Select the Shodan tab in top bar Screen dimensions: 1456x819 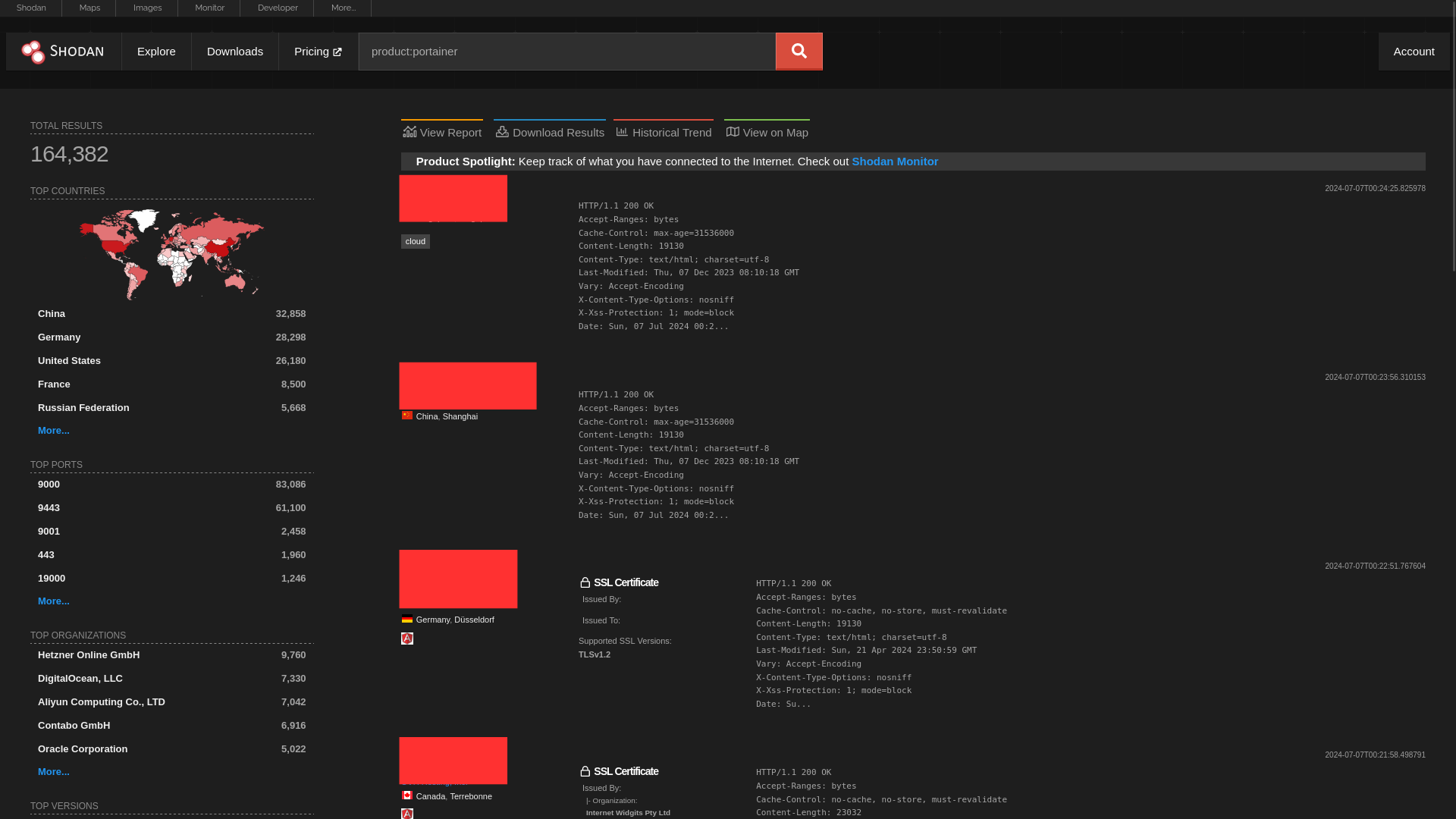31,8
